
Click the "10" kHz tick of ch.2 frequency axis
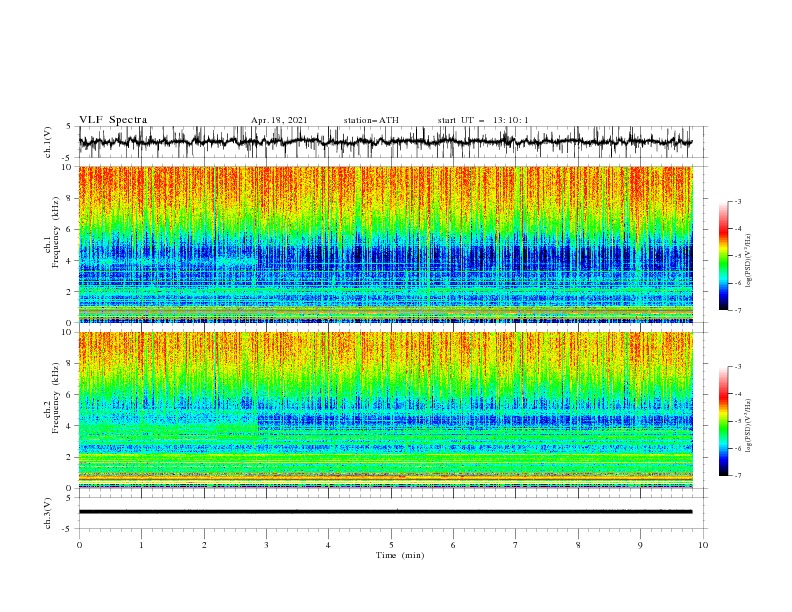[68, 332]
